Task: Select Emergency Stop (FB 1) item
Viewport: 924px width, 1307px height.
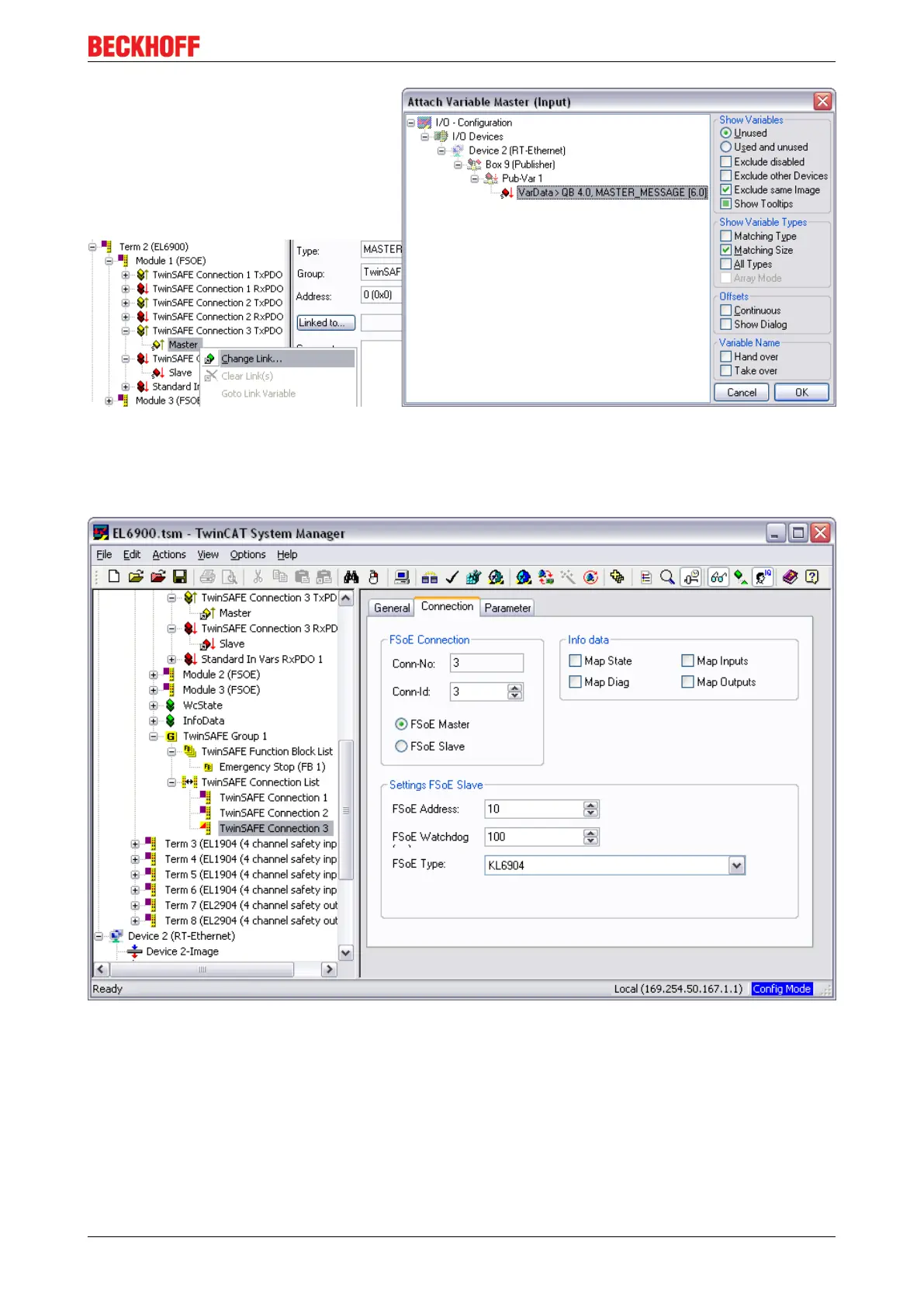Action: coord(272,767)
